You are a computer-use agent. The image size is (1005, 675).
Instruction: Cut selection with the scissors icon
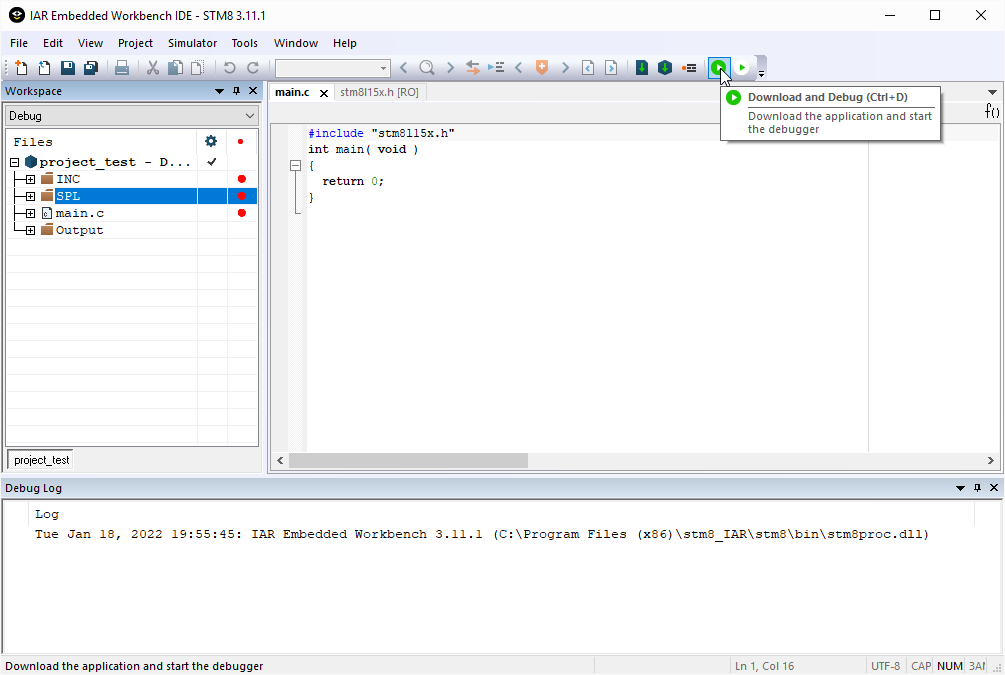pyautogui.click(x=153, y=67)
